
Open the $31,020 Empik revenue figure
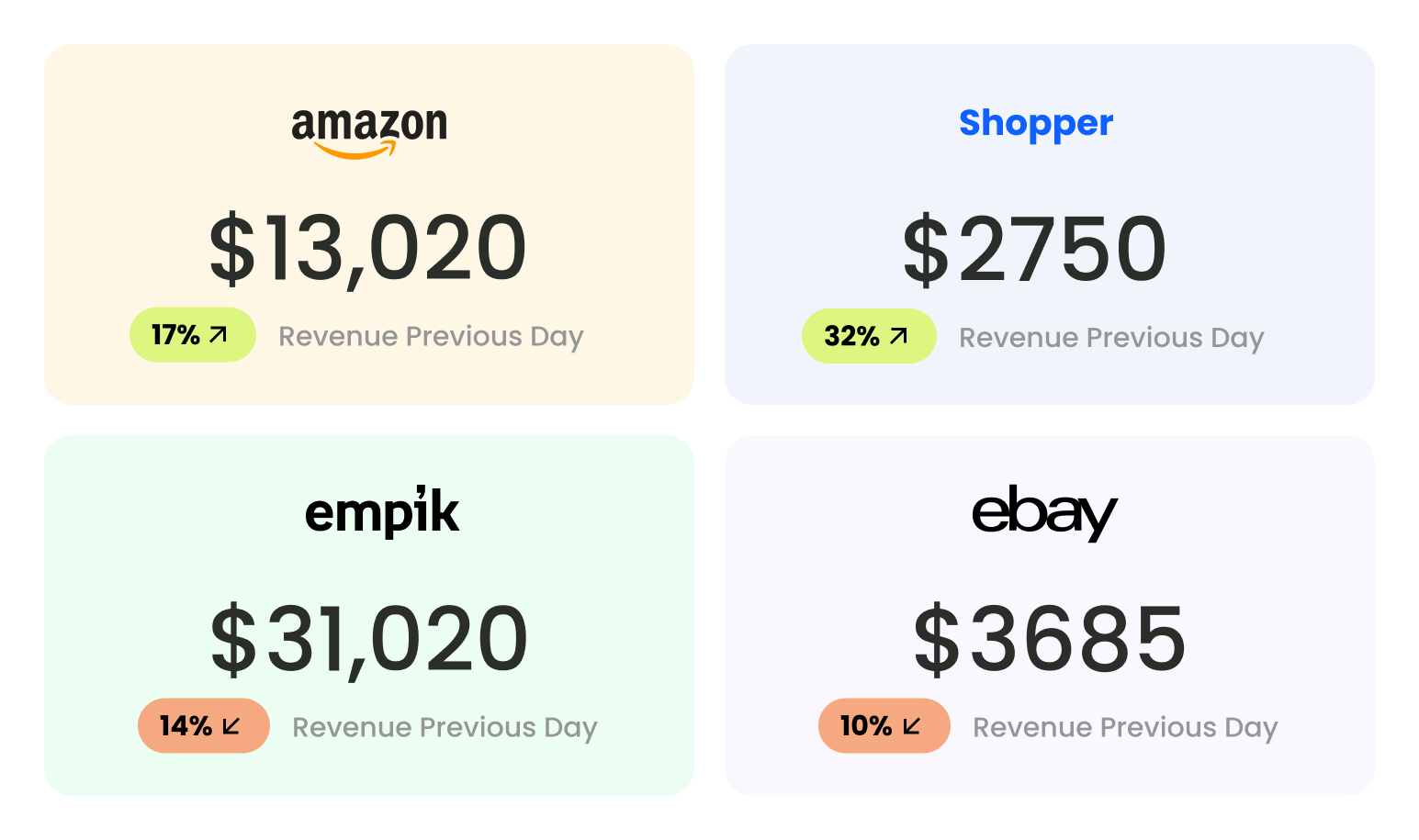[369, 639]
